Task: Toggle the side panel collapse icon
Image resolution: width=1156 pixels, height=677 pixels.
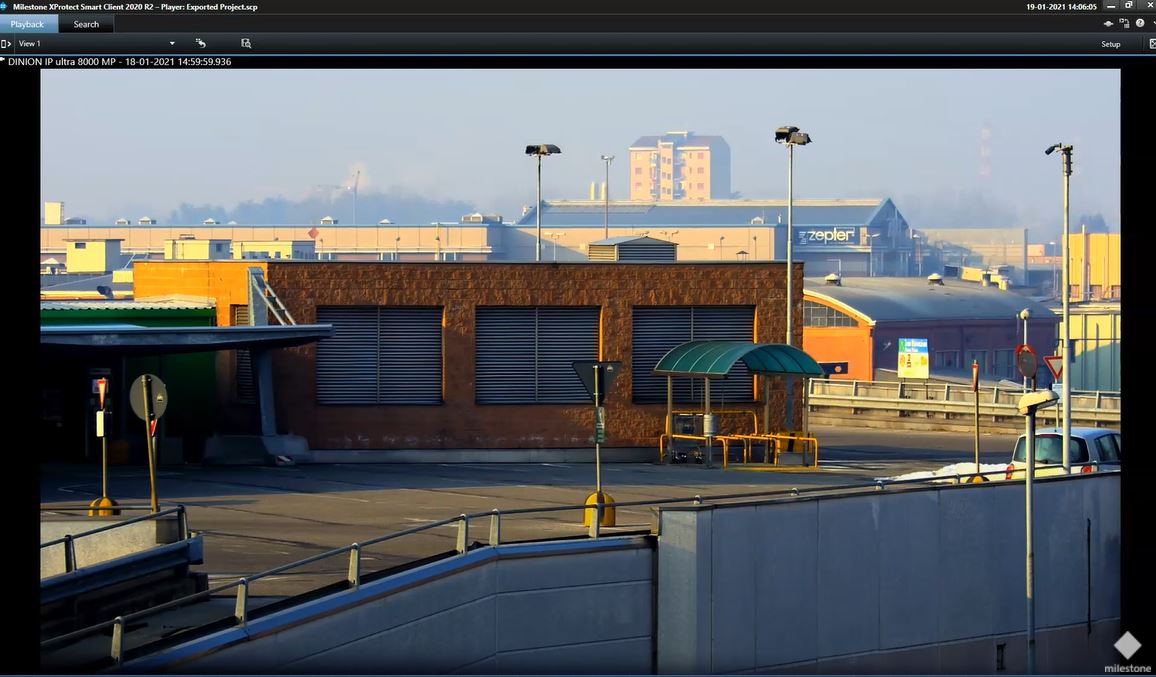Action: (6, 44)
